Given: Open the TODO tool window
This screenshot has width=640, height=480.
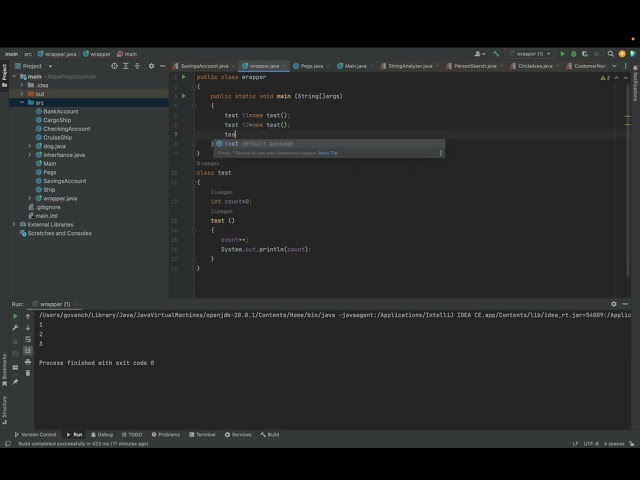Looking at the screenshot, I should [x=132, y=435].
